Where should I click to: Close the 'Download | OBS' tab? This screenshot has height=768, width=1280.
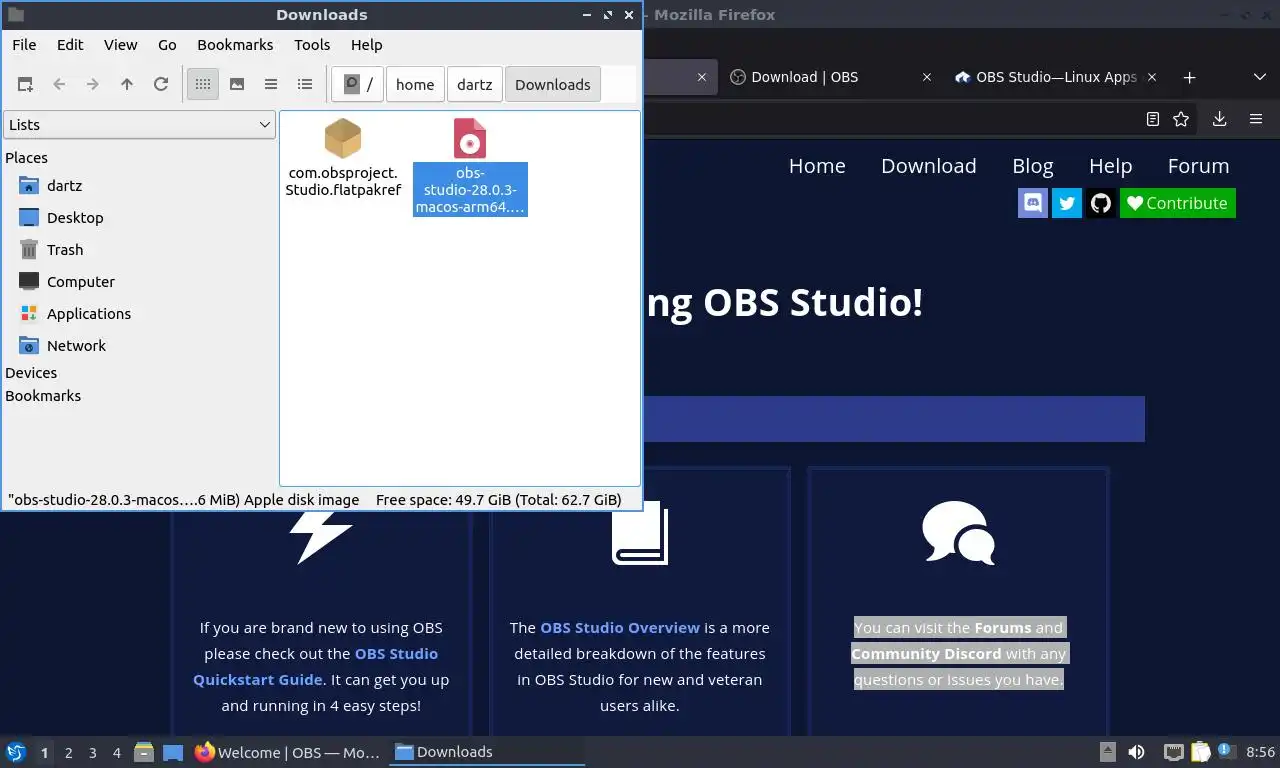[926, 77]
